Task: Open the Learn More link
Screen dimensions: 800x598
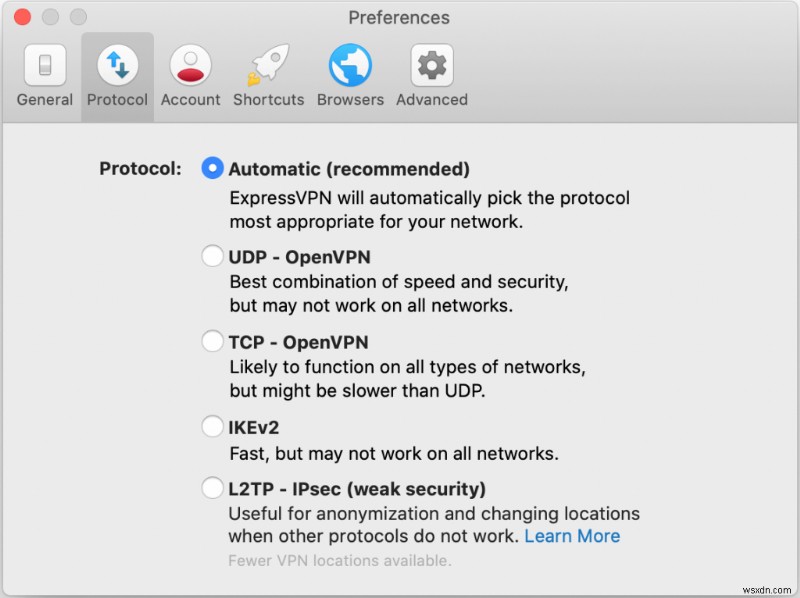Action: (572, 536)
